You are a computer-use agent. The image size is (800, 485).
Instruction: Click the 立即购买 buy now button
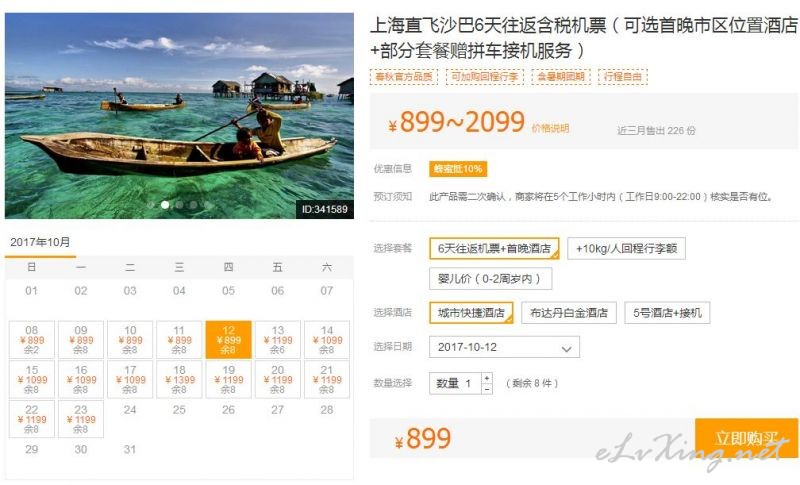[x=746, y=438]
